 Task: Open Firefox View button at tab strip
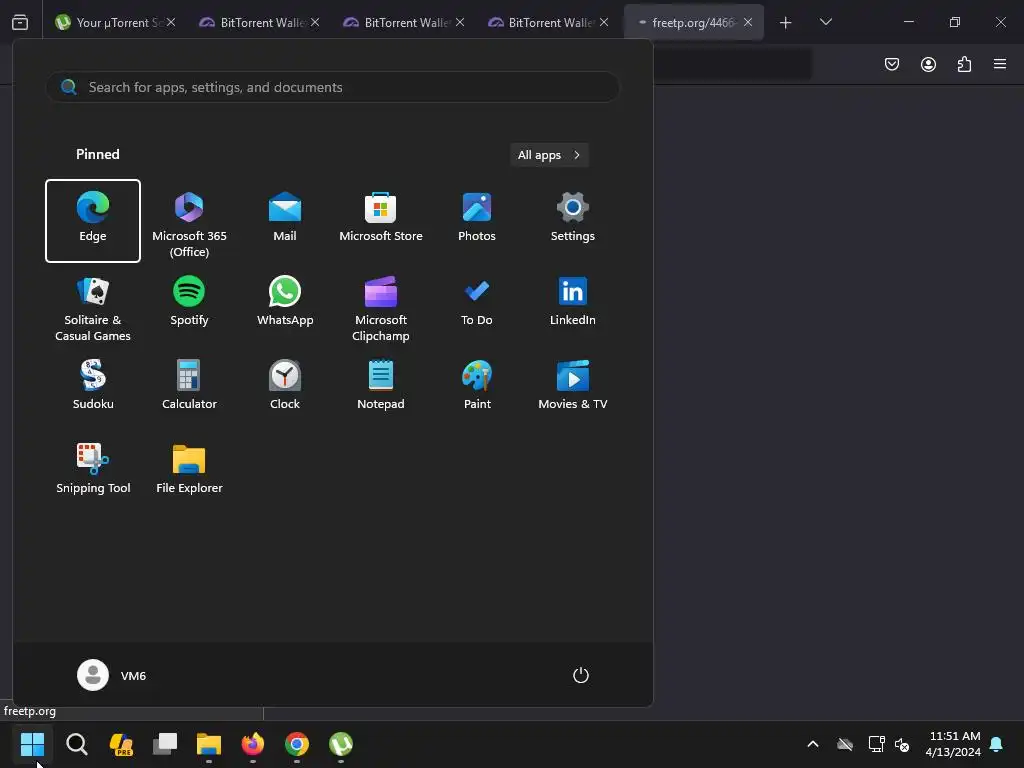20,22
